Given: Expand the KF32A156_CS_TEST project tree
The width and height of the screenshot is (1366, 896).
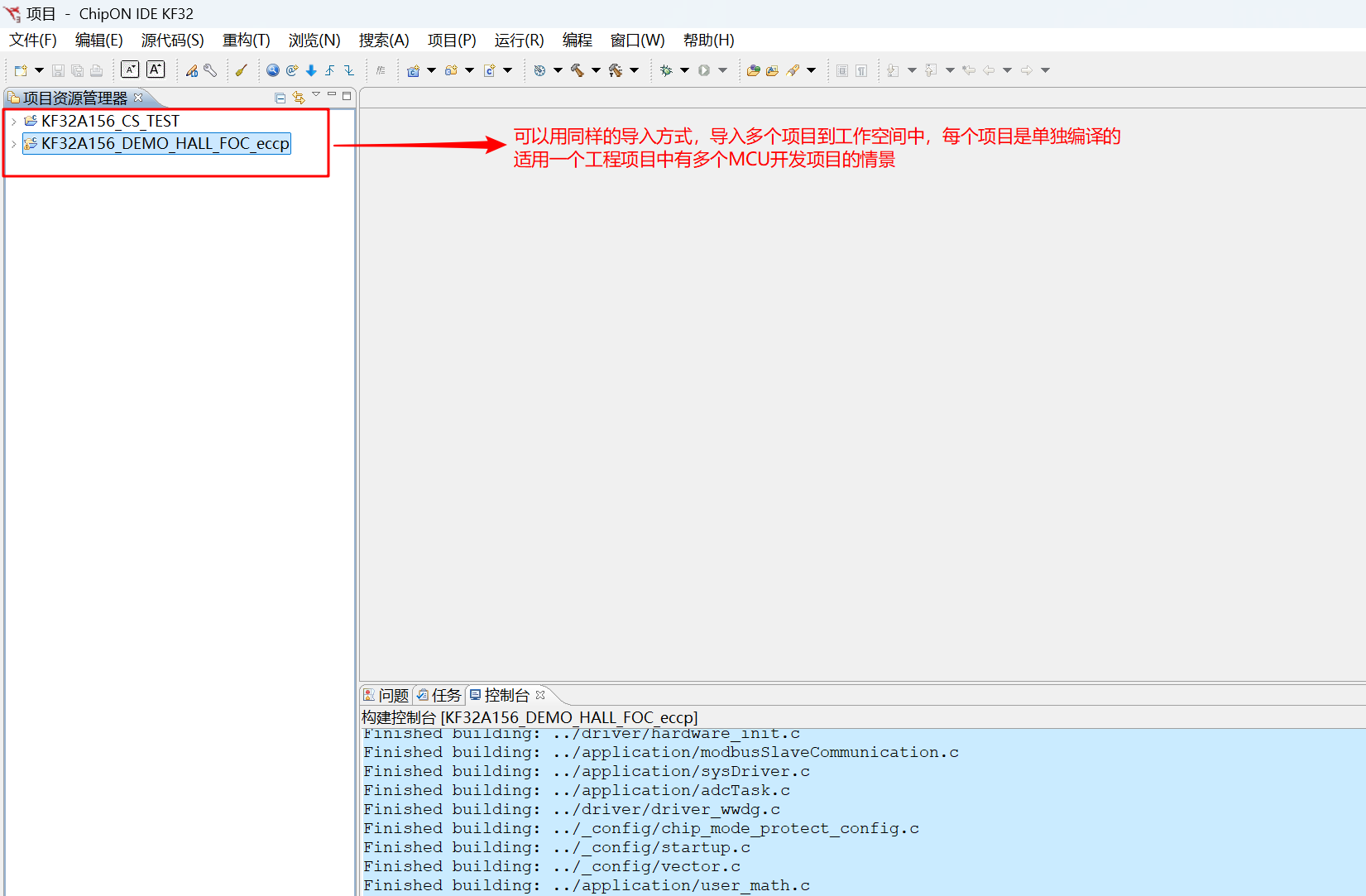Looking at the screenshot, I should click(14, 121).
